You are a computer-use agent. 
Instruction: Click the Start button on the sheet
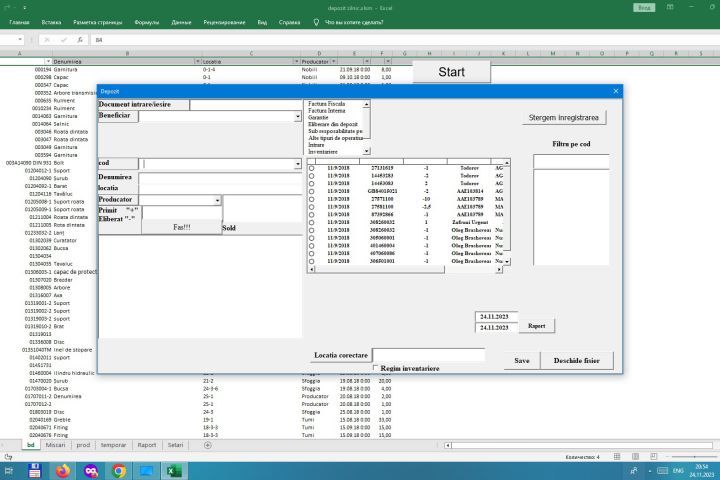coord(451,72)
